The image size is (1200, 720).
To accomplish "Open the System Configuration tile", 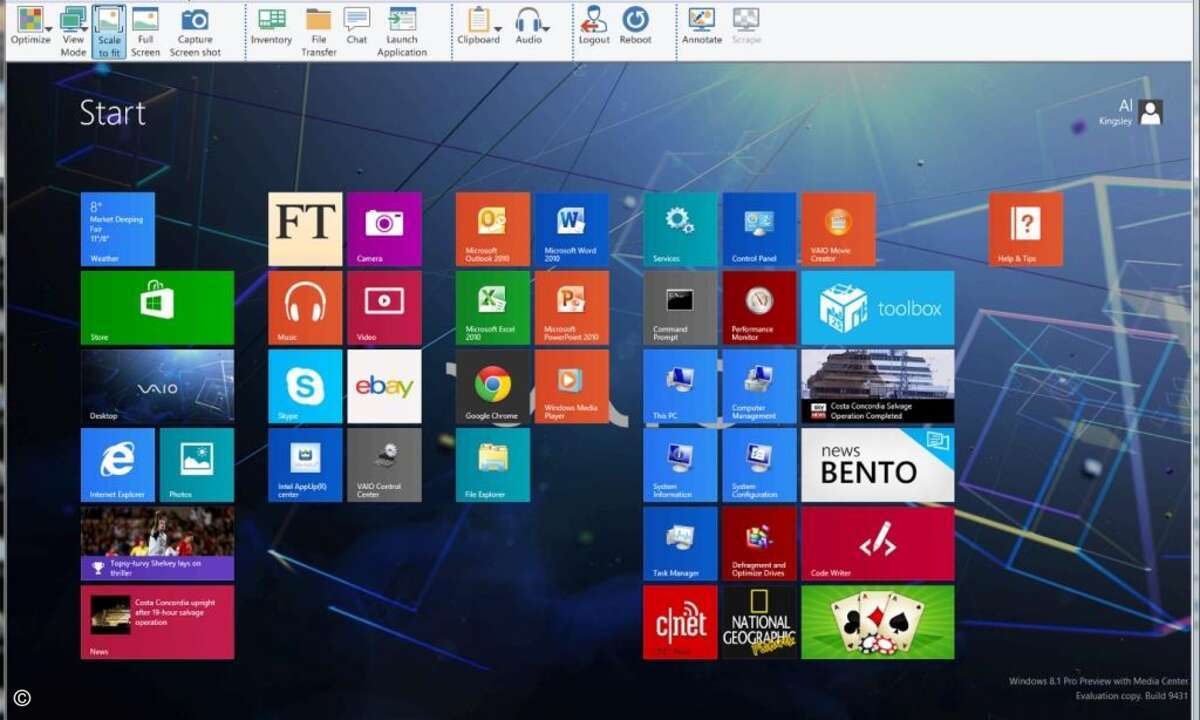I will (x=759, y=465).
